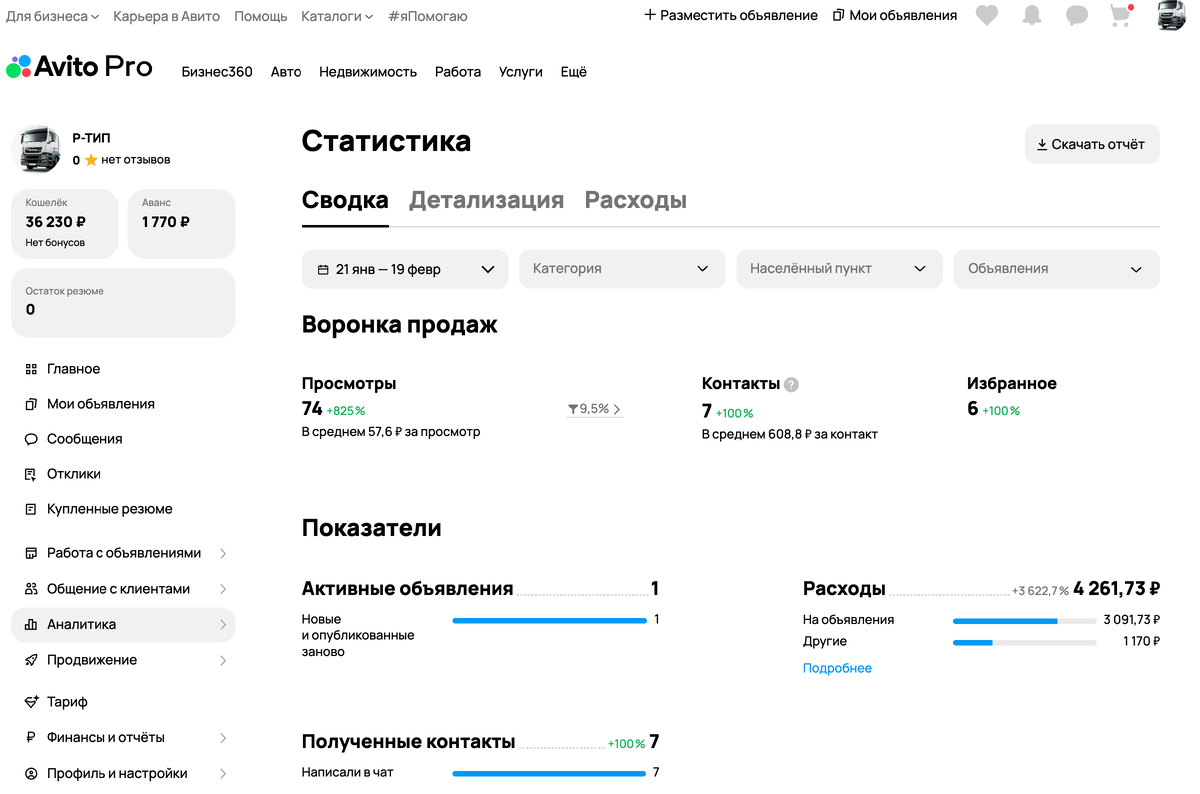Click the Отклики sidebar icon
This screenshot has width=1200, height=794.
point(31,474)
